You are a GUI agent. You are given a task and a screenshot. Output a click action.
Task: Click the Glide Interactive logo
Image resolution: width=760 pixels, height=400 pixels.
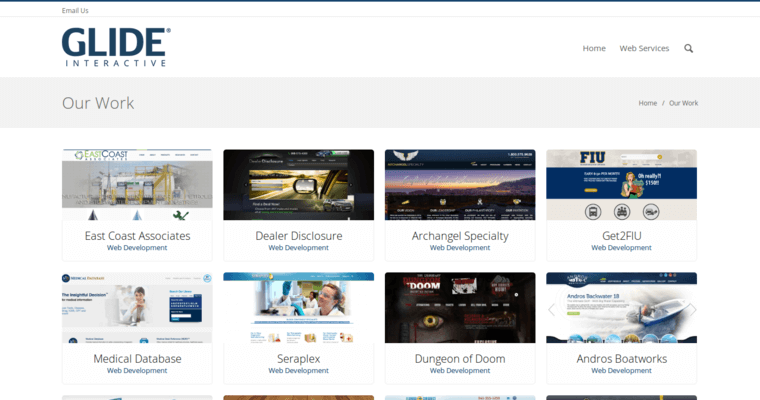point(116,47)
